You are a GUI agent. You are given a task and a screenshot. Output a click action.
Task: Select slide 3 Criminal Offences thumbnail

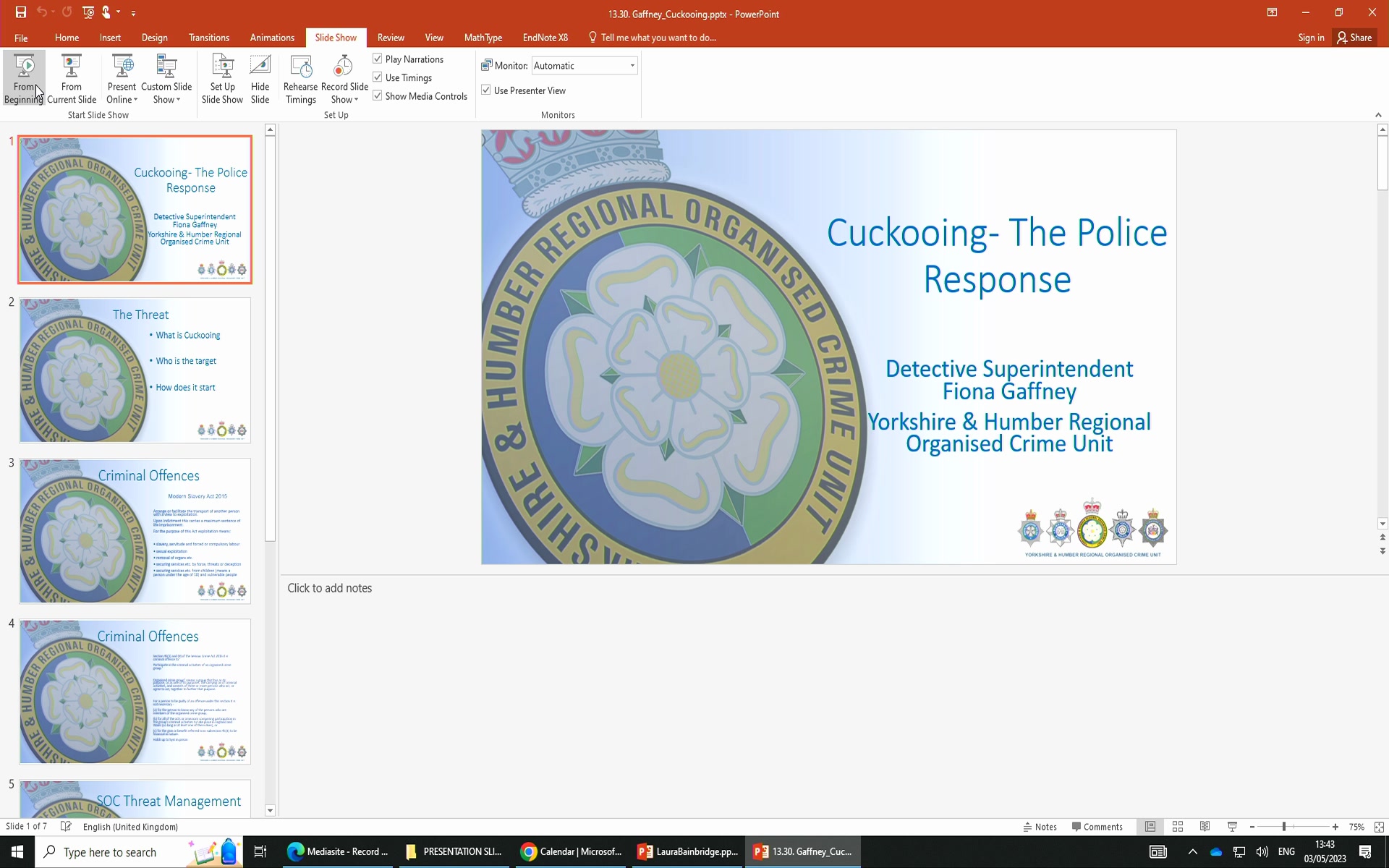coord(135,531)
